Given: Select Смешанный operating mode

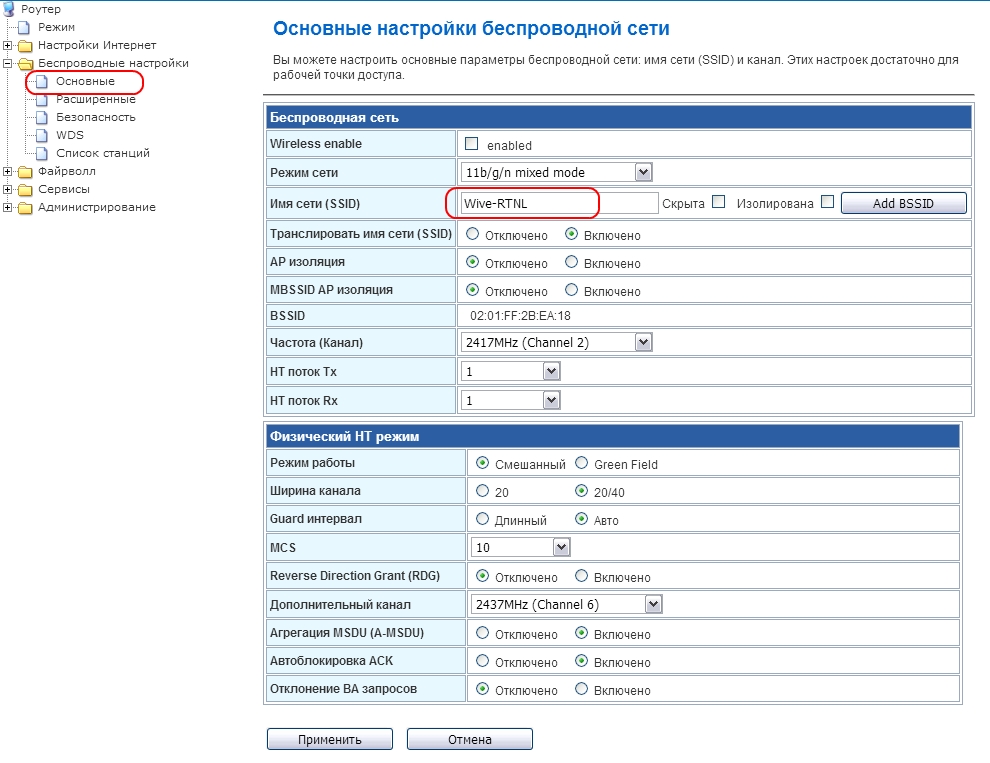Looking at the screenshot, I should tap(482, 462).
